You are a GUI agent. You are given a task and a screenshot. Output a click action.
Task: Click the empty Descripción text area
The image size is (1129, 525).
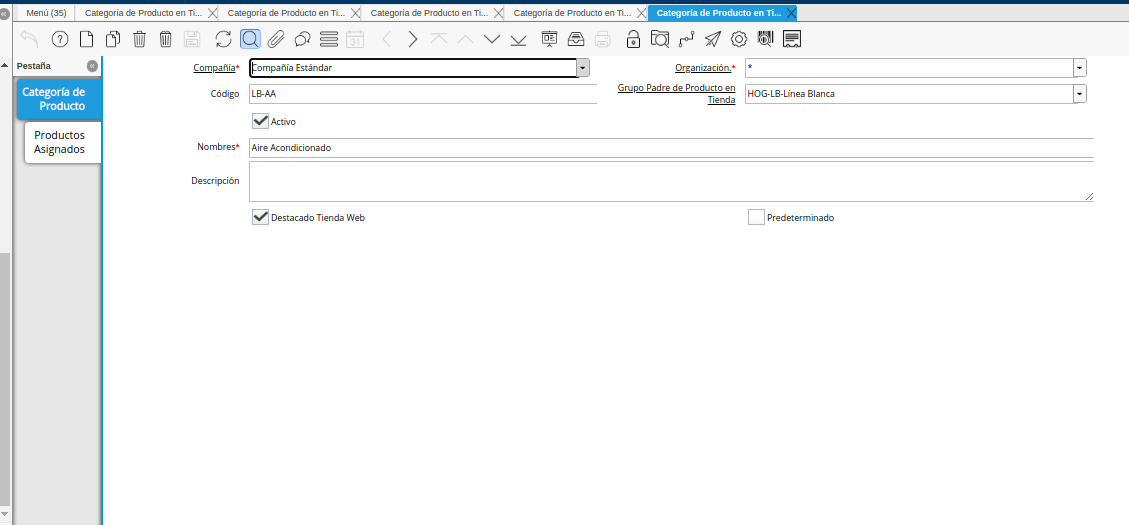pos(671,181)
